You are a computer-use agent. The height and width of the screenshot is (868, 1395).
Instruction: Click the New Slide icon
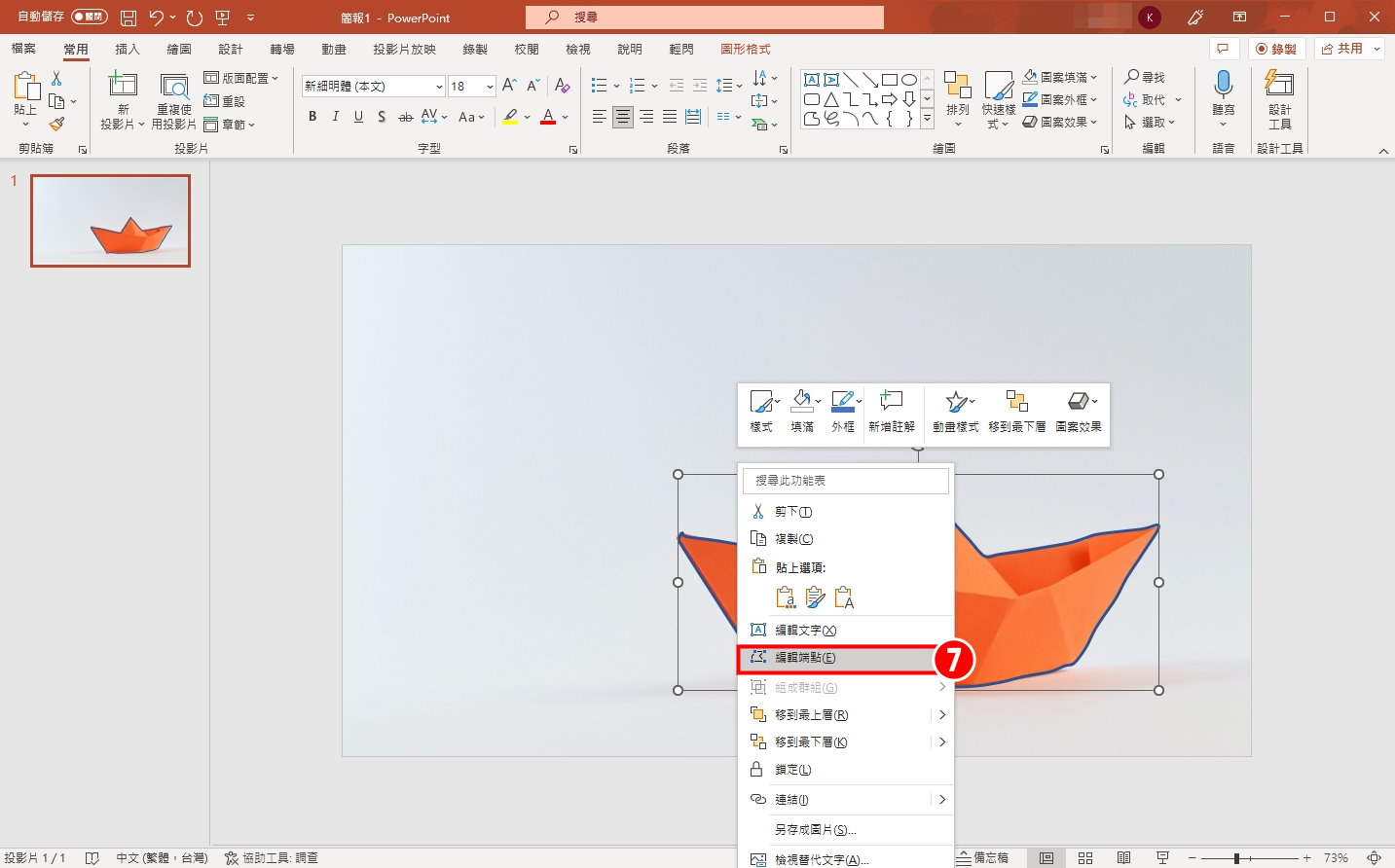123,85
